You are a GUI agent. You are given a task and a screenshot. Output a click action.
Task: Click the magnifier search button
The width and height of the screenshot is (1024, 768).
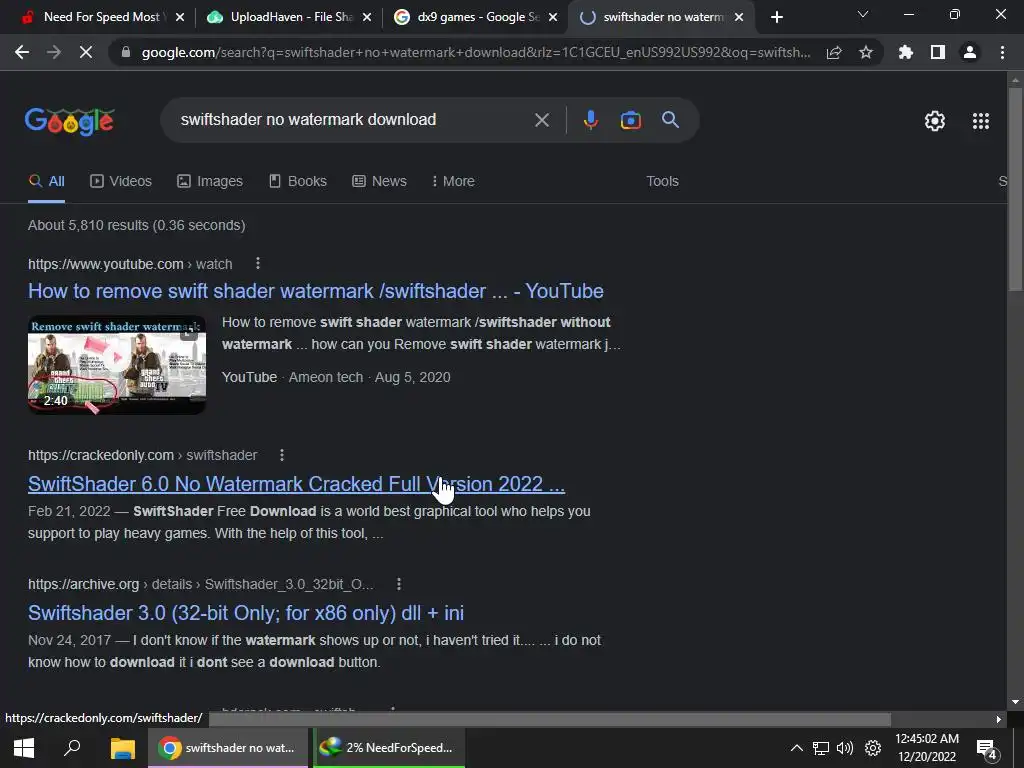tap(670, 120)
